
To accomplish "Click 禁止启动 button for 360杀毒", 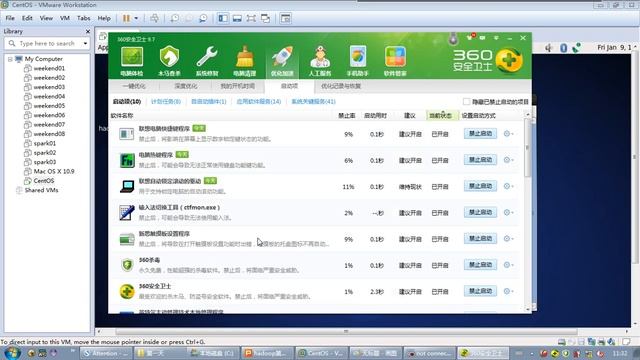I will pyautogui.click(x=480, y=265).
